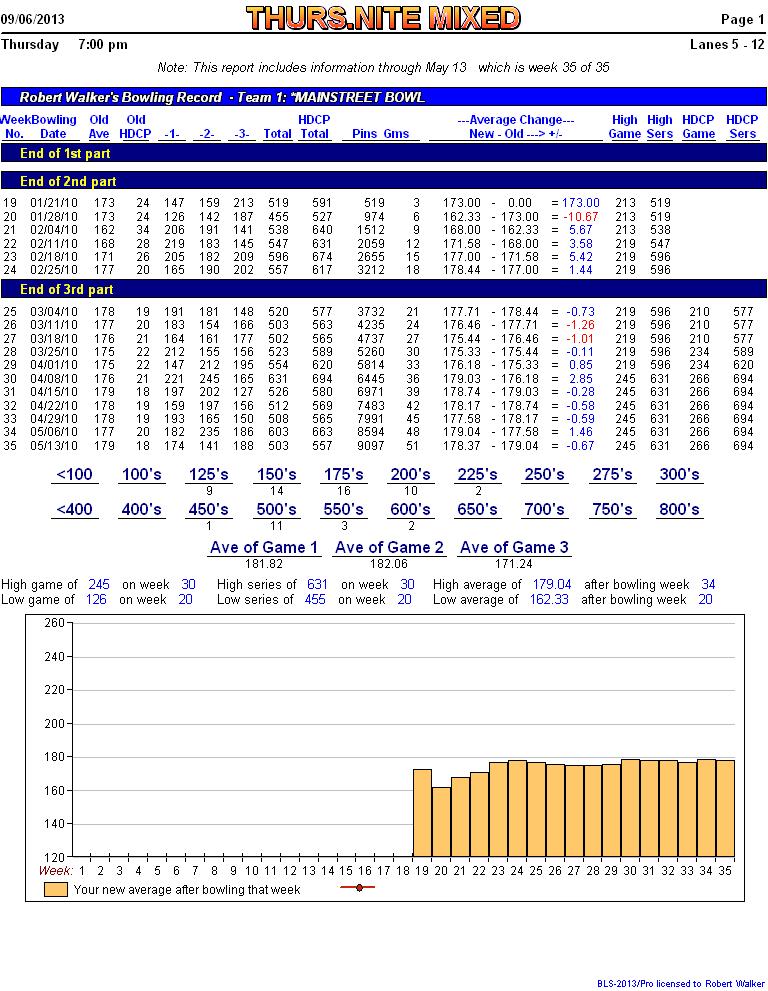
Task: Click the 100's games category link
Action: [142, 475]
